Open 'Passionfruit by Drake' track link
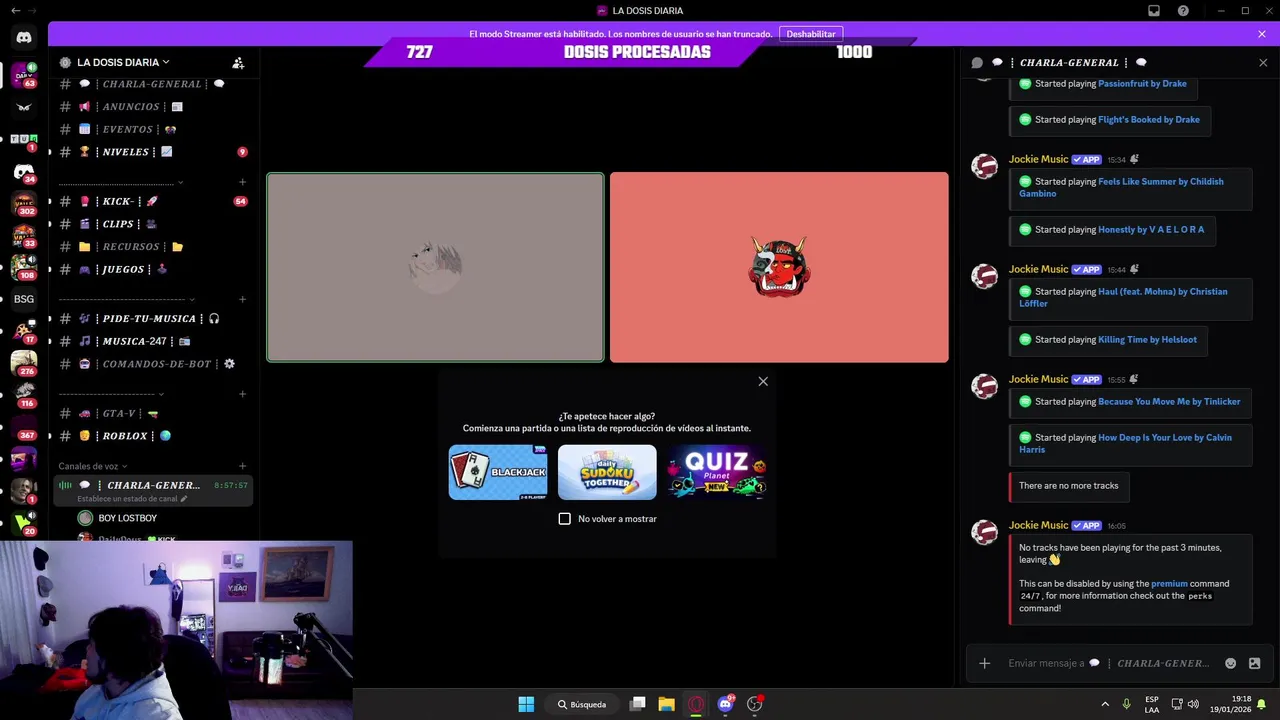The height and width of the screenshot is (720, 1280). (x=1142, y=84)
